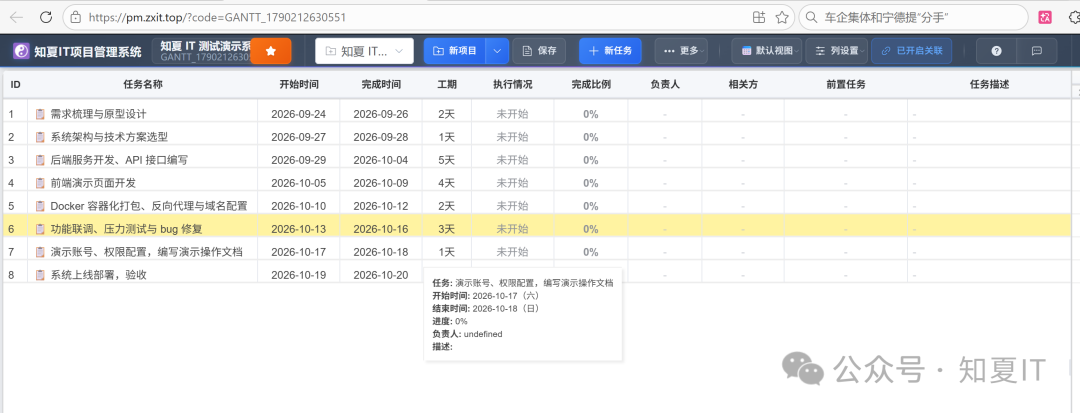1080x413 pixels.
Task: Open the 更多 menu
Action: coord(681,51)
